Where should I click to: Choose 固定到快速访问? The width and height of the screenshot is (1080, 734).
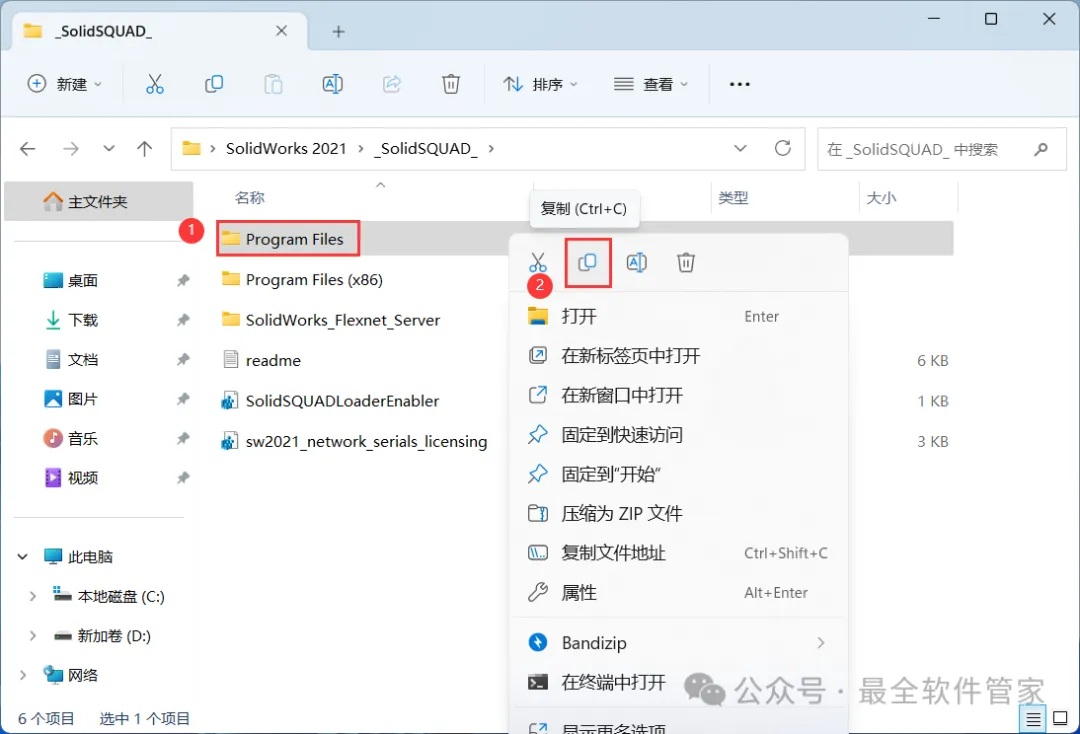[678, 434]
